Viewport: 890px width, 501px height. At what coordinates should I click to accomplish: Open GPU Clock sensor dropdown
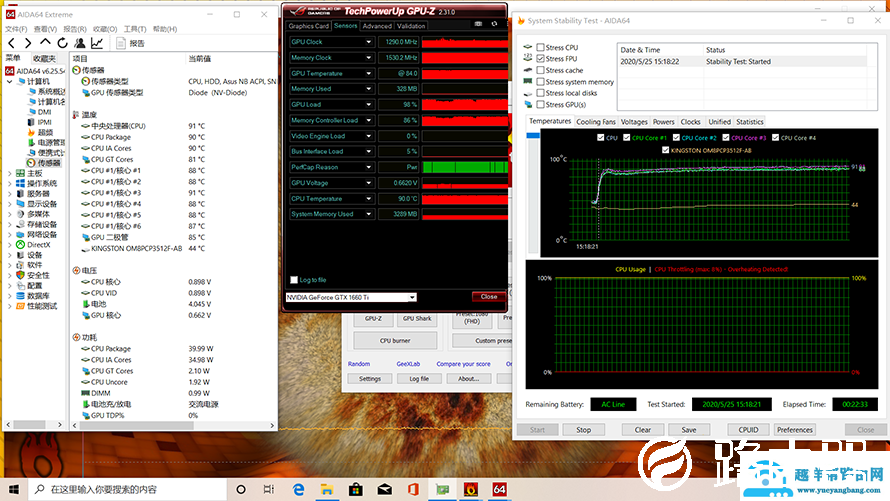(x=368, y=42)
